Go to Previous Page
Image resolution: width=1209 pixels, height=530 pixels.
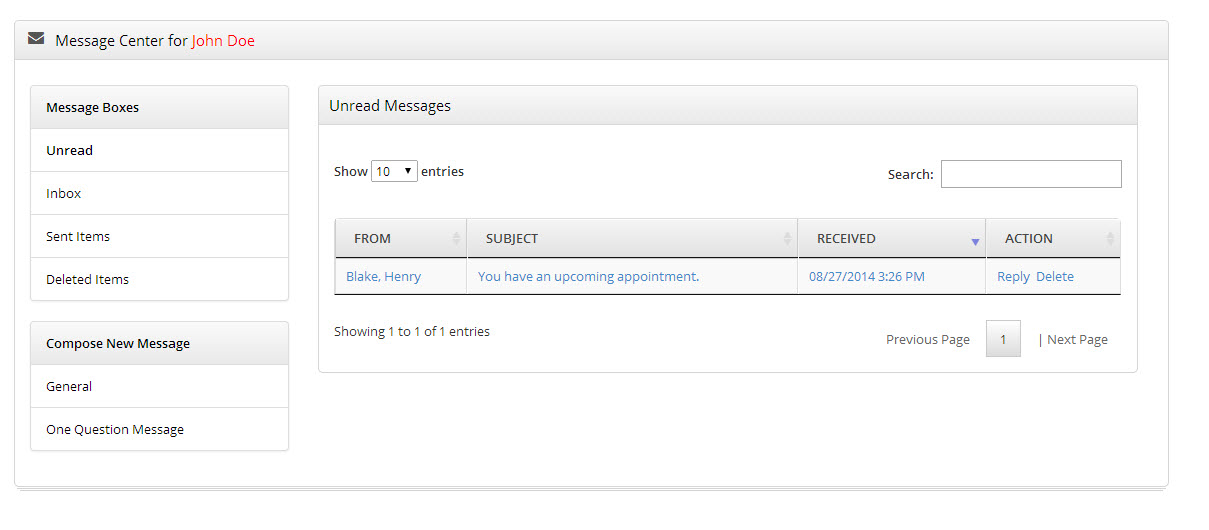tap(928, 339)
